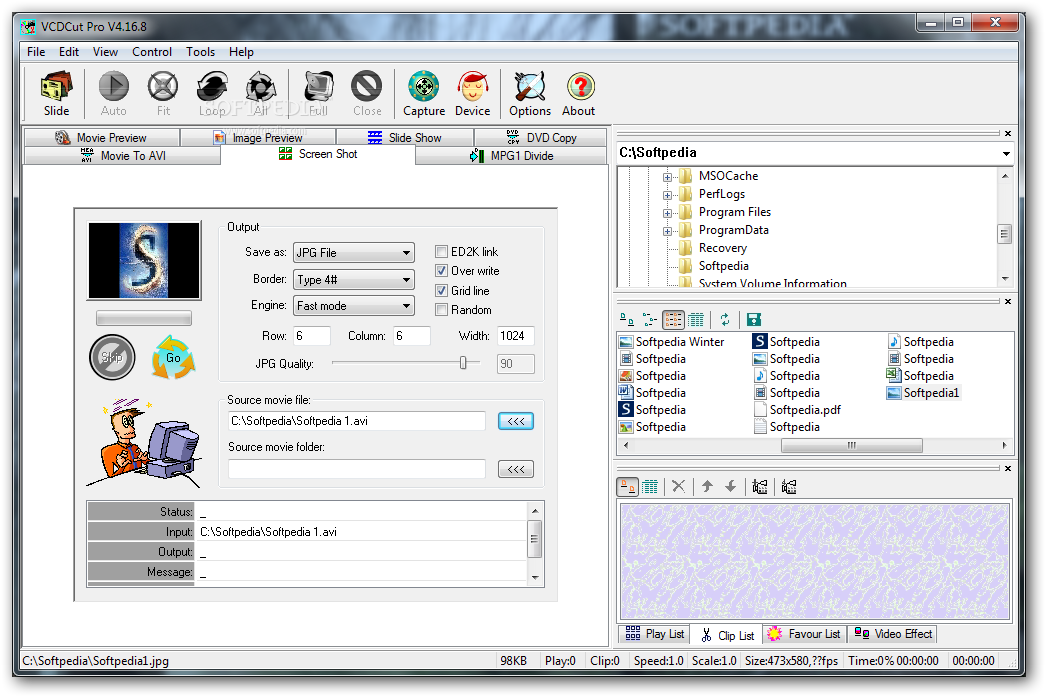Switch to the Movie To AVI tab

tap(123, 155)
